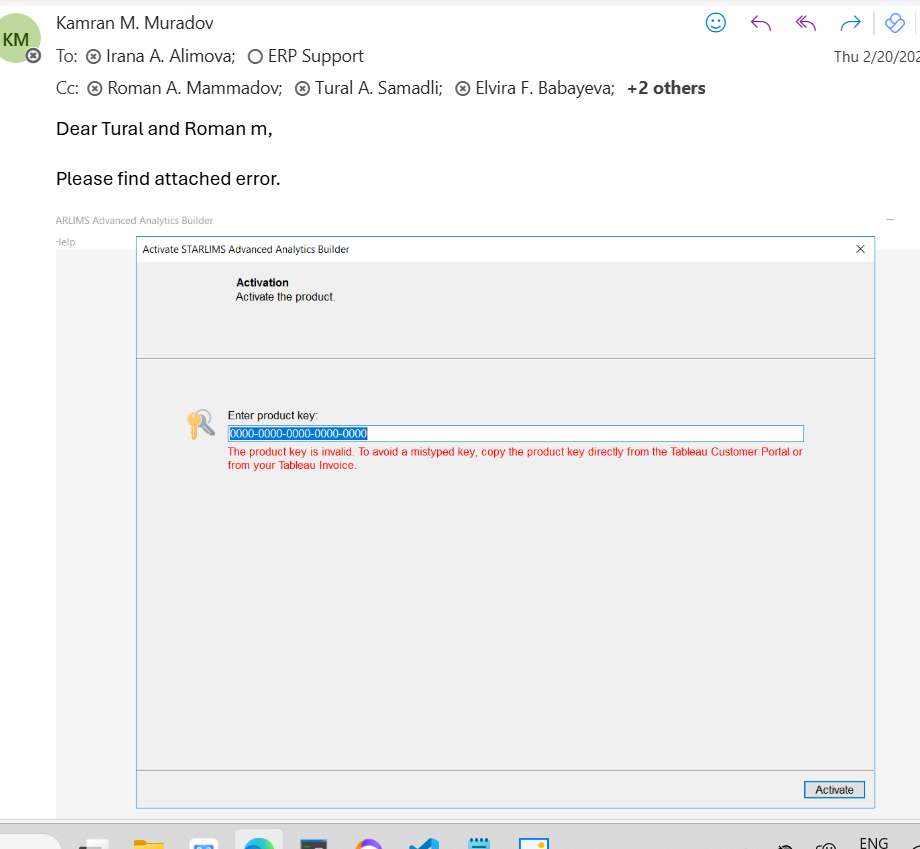The height and width of the screenshot is (849, 920).
Task: Click 'Please find attached error.' line
Action: pyautogui.click(x=168, y=178)
